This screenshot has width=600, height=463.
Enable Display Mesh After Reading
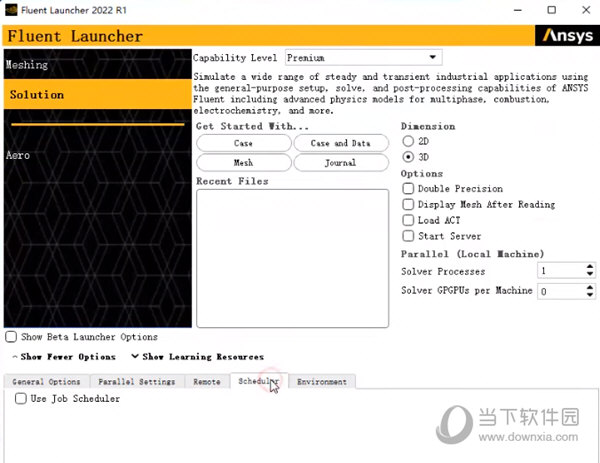(408, 204)
